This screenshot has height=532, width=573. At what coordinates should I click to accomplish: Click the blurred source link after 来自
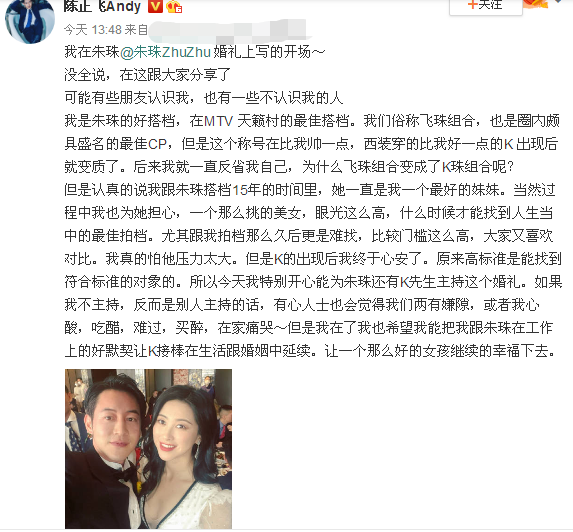pos(228,30)
